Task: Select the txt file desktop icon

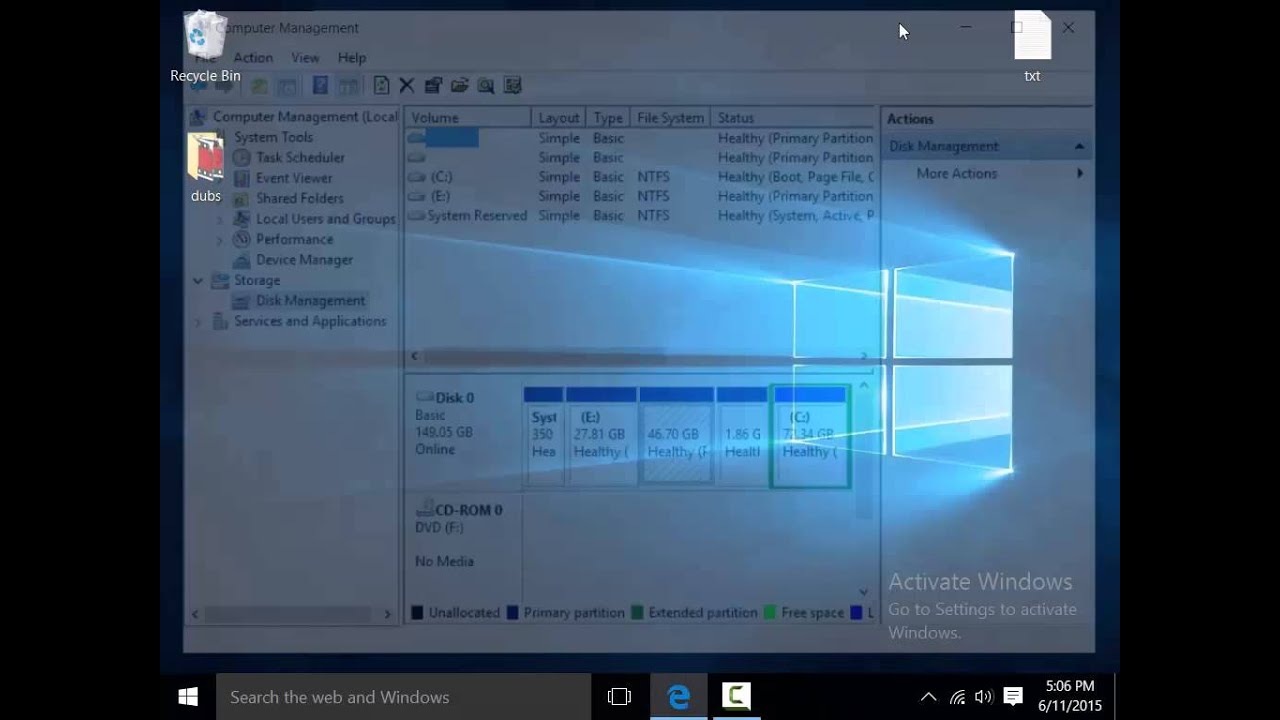Action: [x=1032, y=47]
